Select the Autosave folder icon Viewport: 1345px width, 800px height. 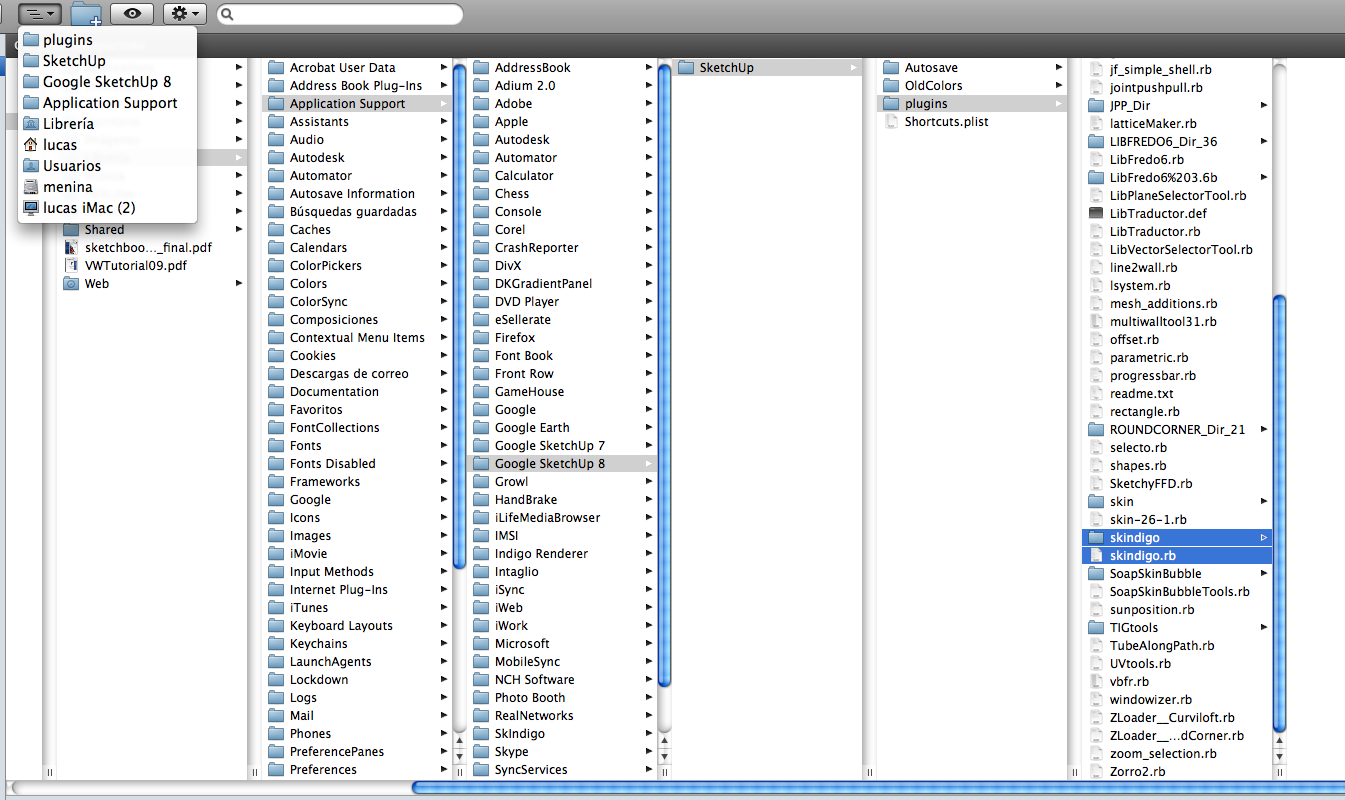coord(891,68)
